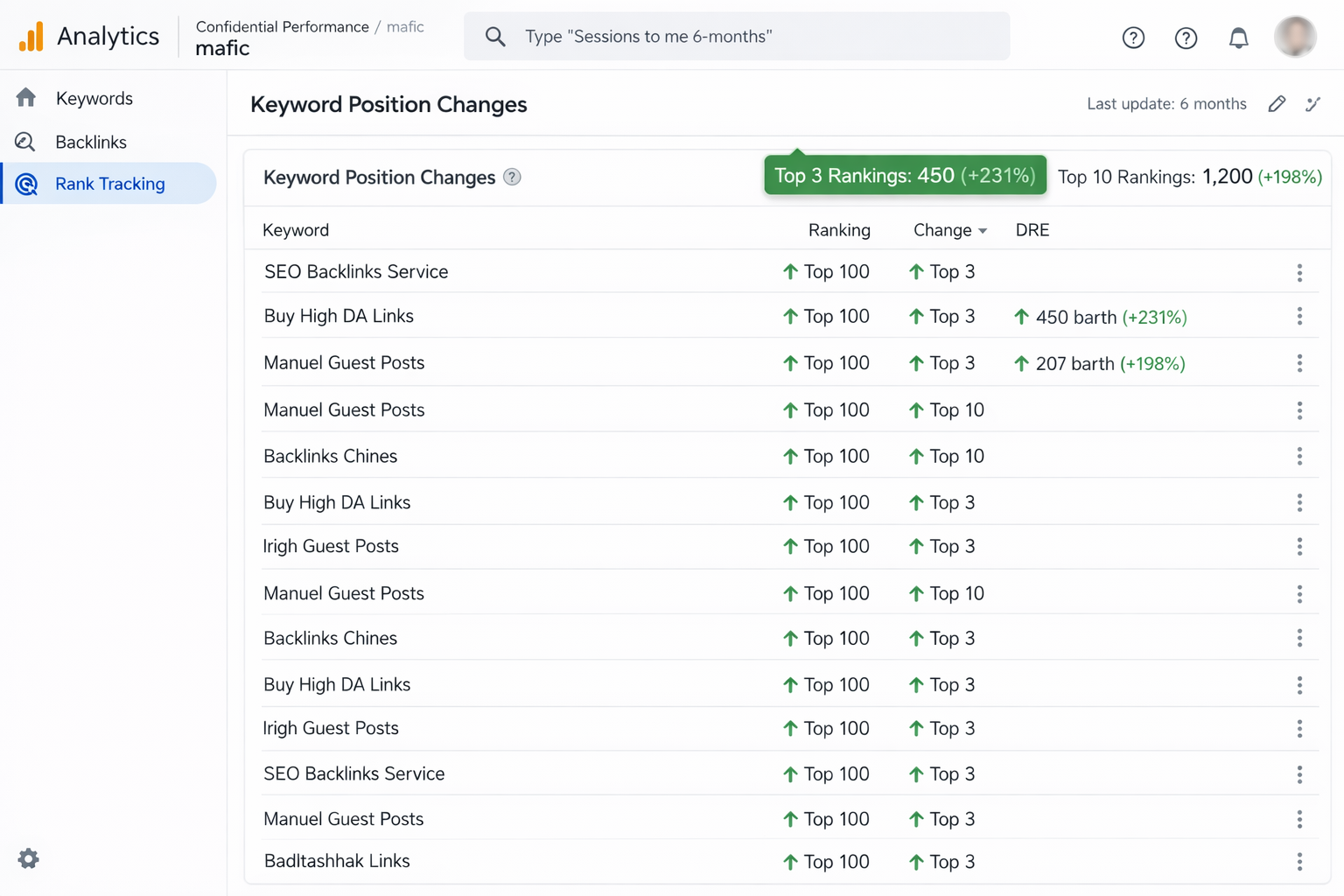Click the Analytics logo icon
This screenshot has width=1344, height=896.
tap(31, 37)
